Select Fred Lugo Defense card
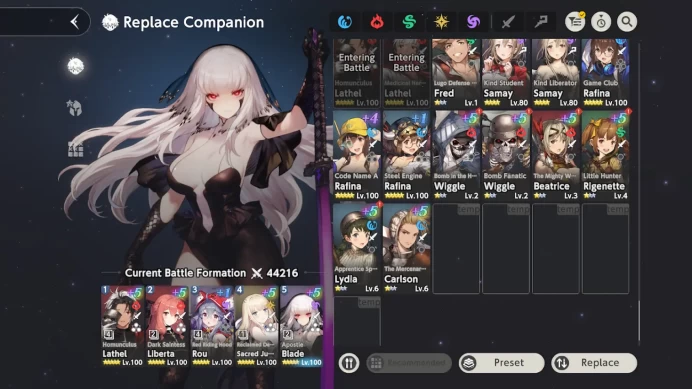Viewport: 692px width, 389px height. pyautogui.click(x=456, y=73)
